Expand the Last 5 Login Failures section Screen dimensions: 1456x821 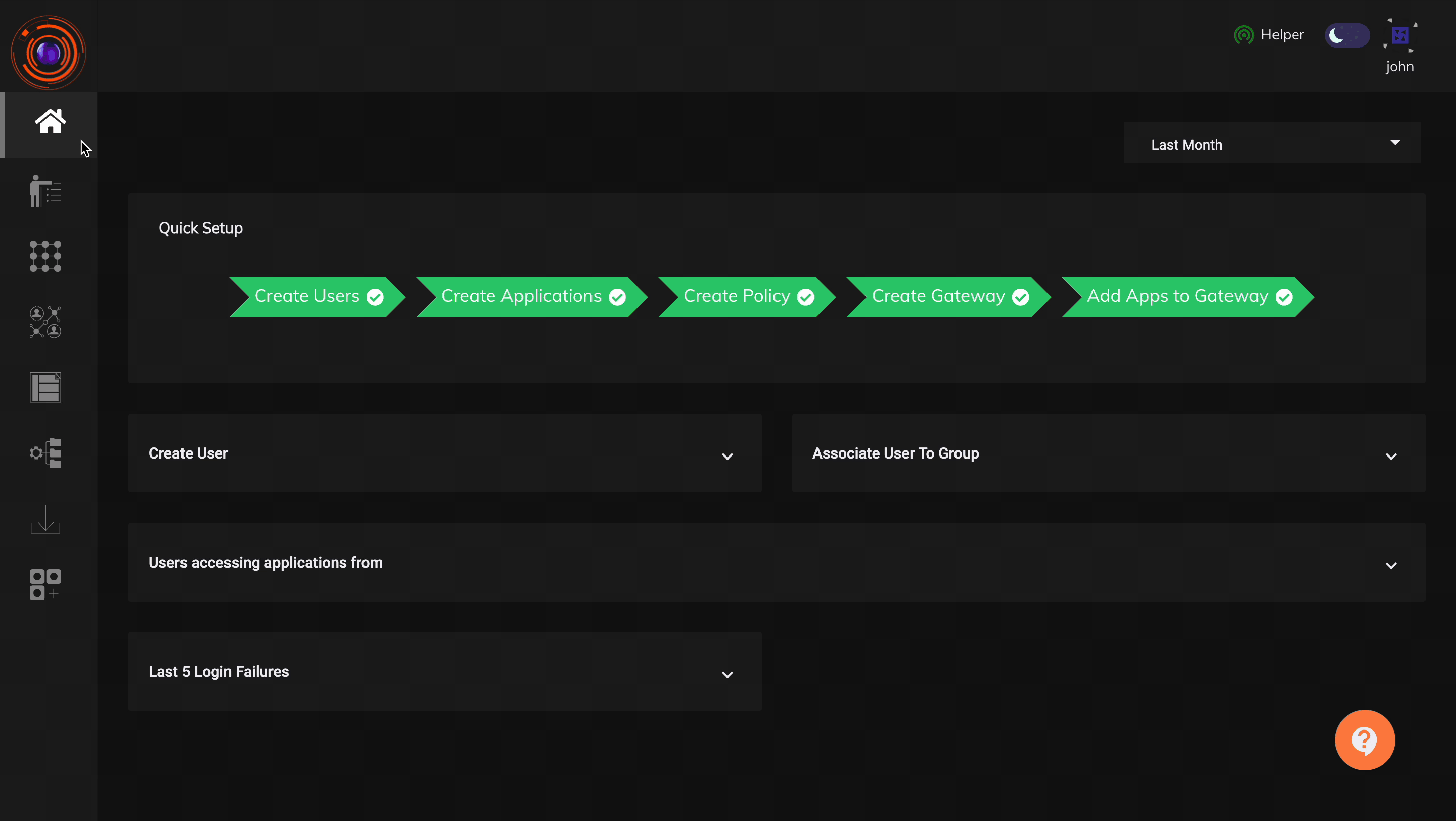pyautogui.click(x=728, y=671)
